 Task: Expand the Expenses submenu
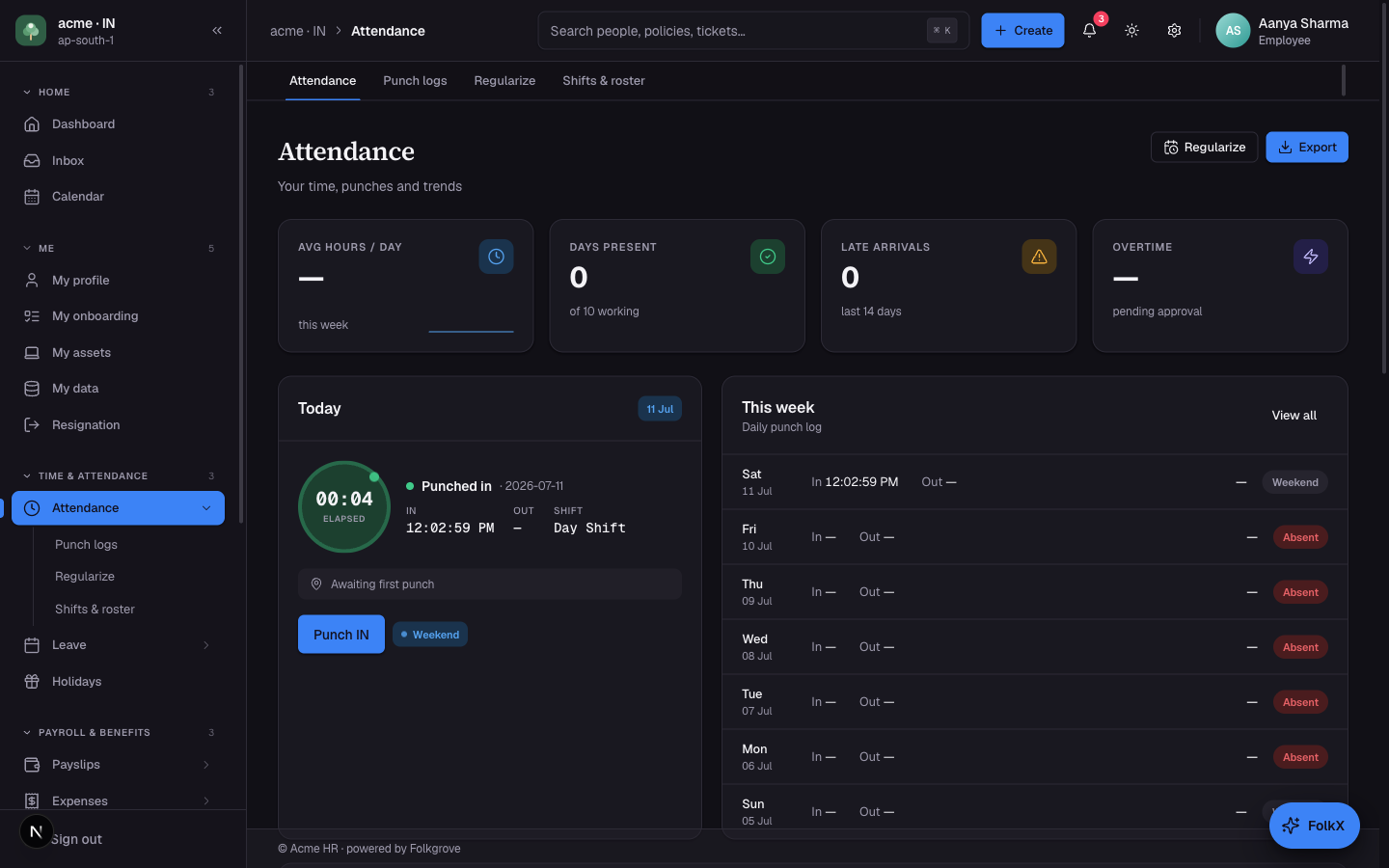[206, 801]
